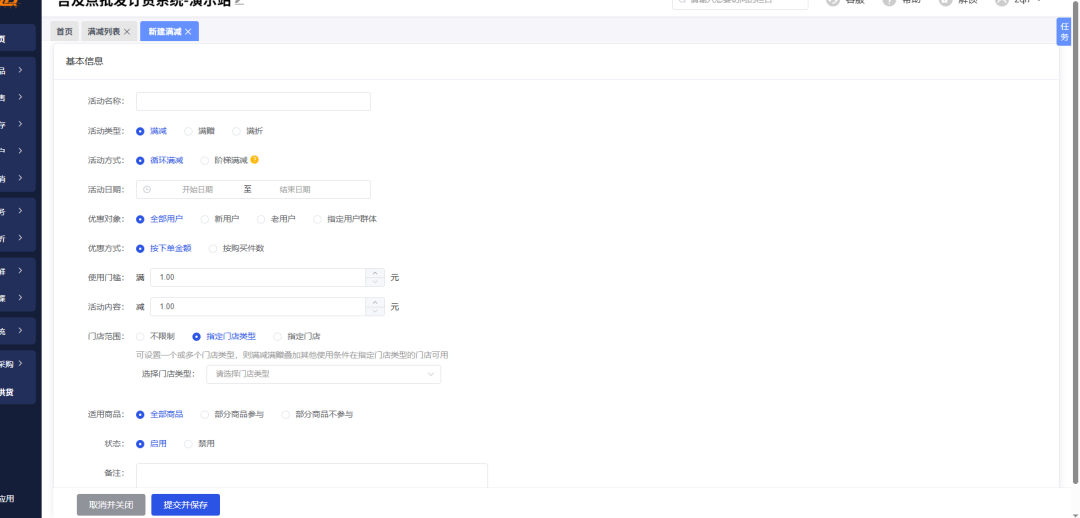Click the 提交并保存 button
The height and width of the screenshot is (518, 1080).
pos(185,505)
